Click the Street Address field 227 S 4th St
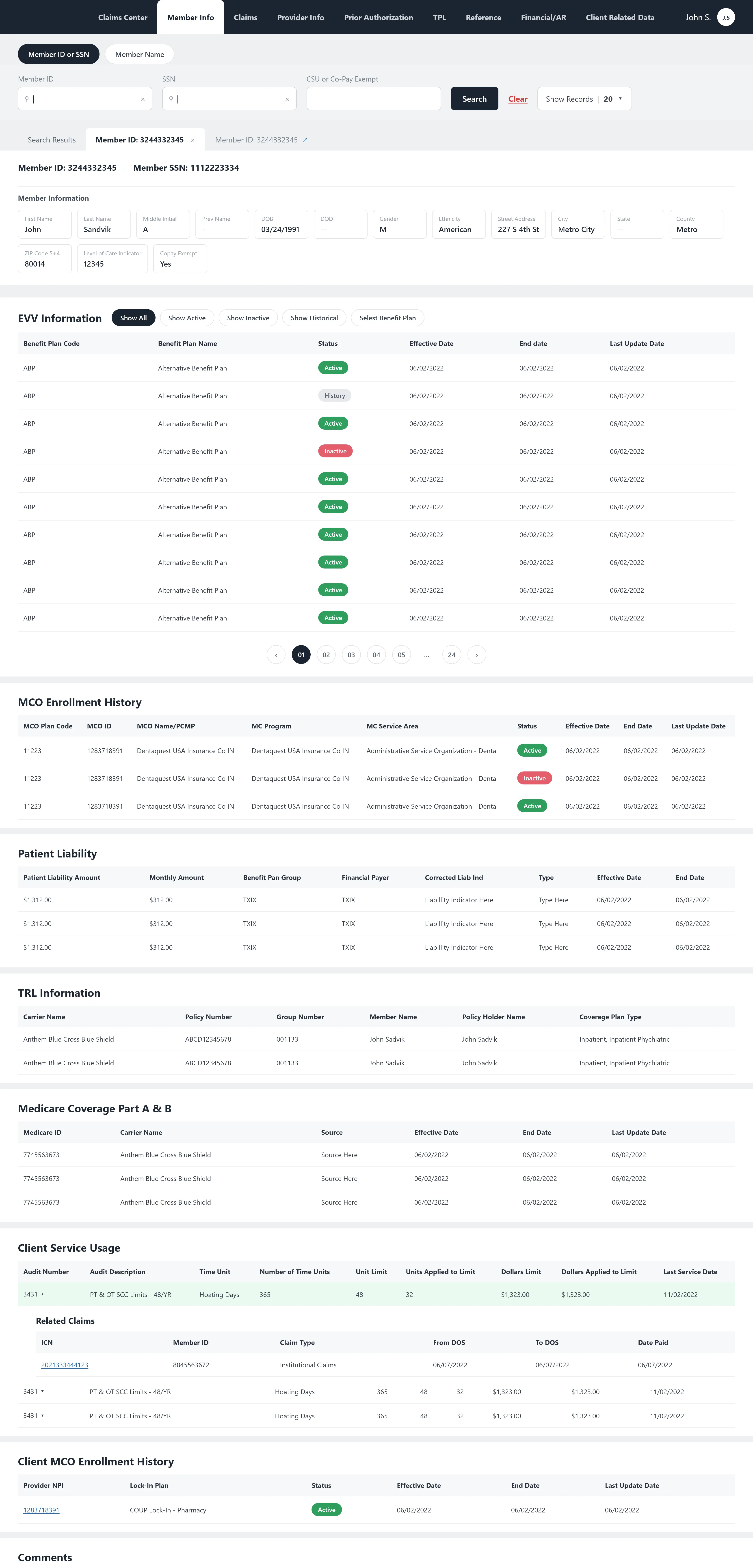 click(x=518, y=224)
